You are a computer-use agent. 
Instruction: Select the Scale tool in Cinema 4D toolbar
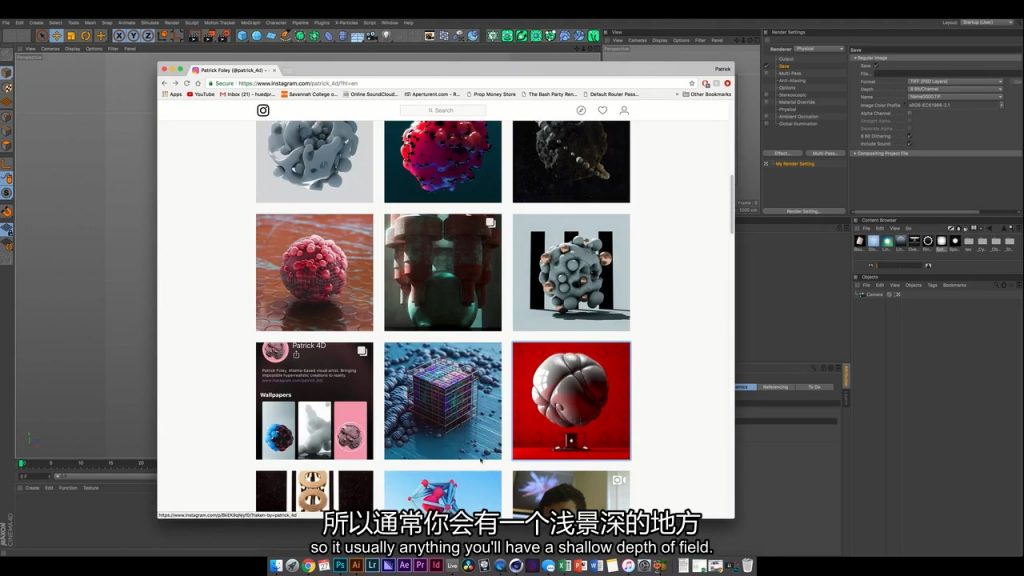71,36
